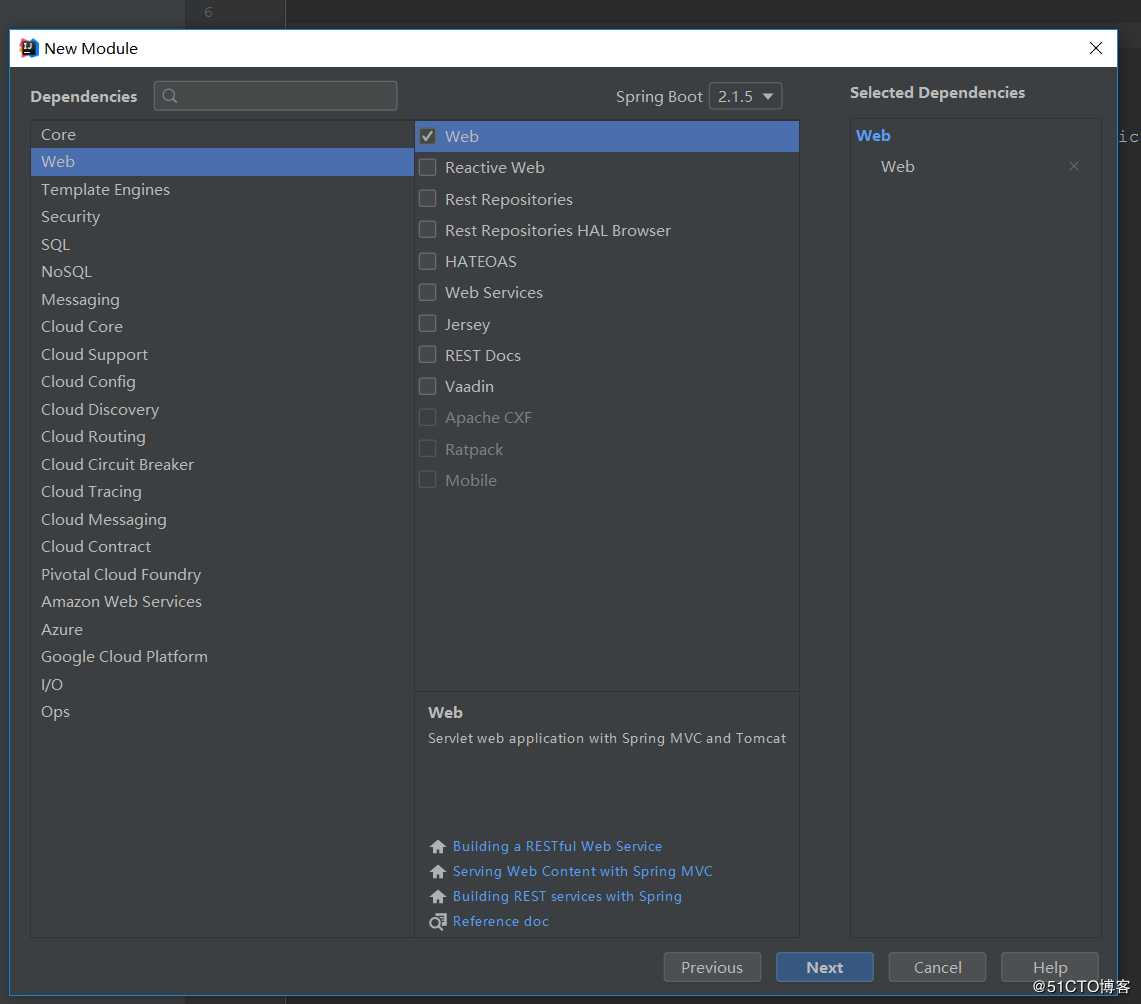
Task: Open Building REST services with Spring link
Action: [567, 896]
